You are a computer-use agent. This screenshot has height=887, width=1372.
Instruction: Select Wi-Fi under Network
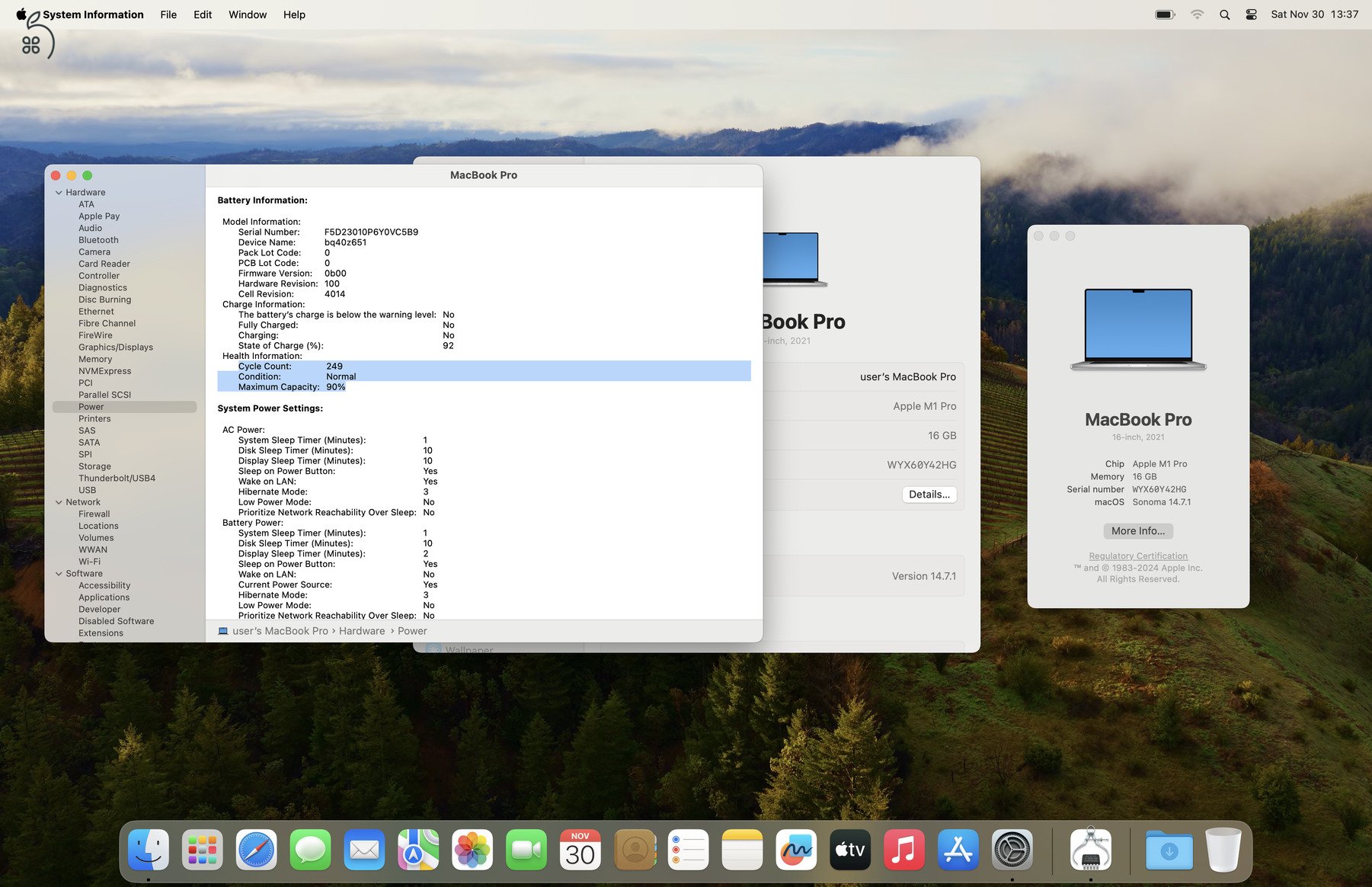pos(89,562)
